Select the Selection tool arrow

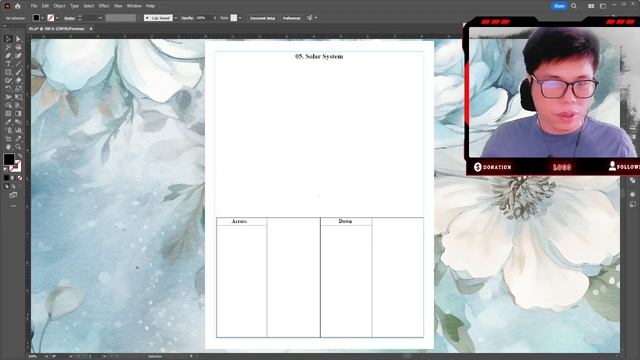click(x=8, y=39)
